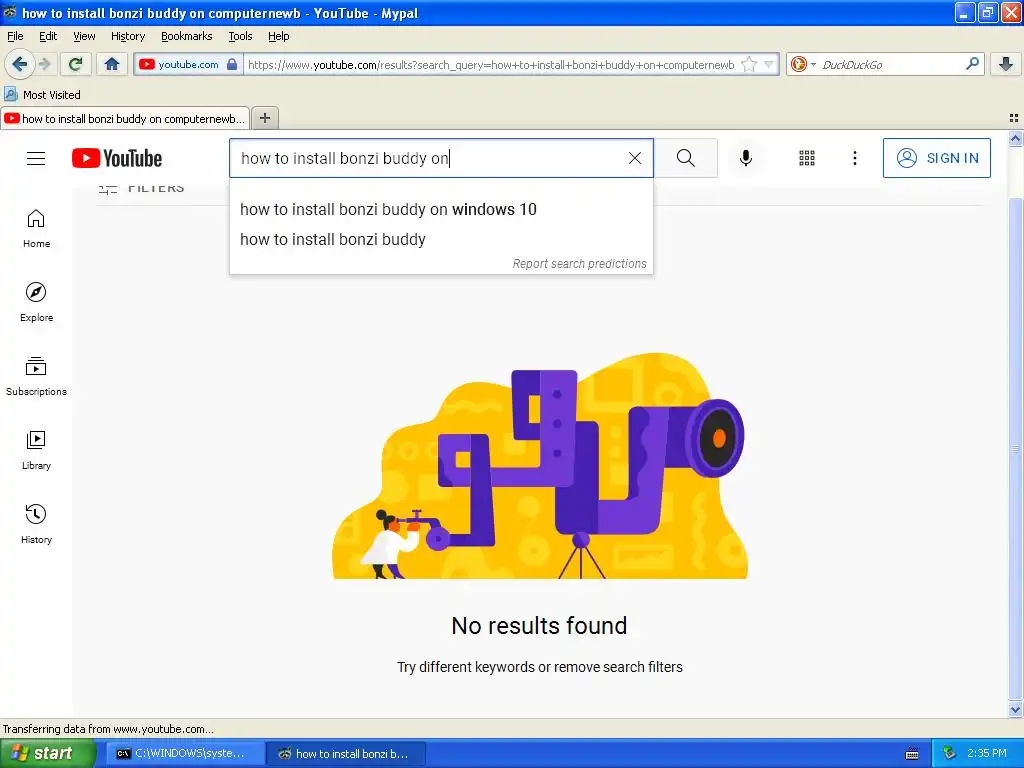1024x768 pixels.
Task: Select the 'how to install bonzi buddy' browser tab
Action: [x=125, y=118]
